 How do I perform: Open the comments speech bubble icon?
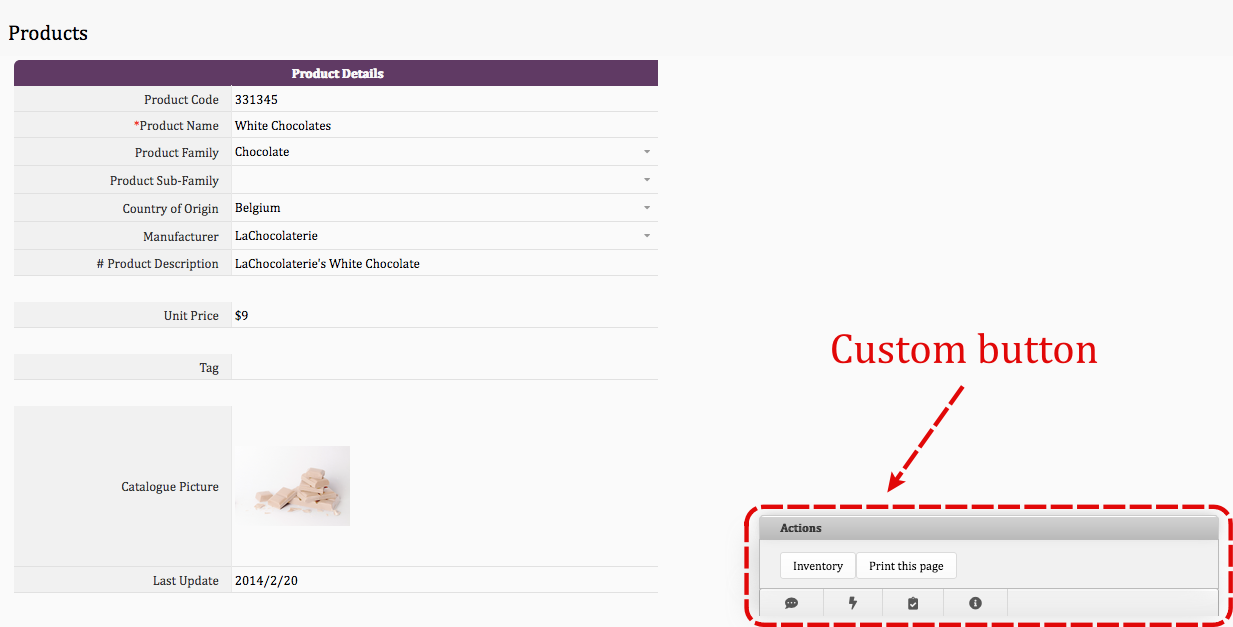coord(791,603)
